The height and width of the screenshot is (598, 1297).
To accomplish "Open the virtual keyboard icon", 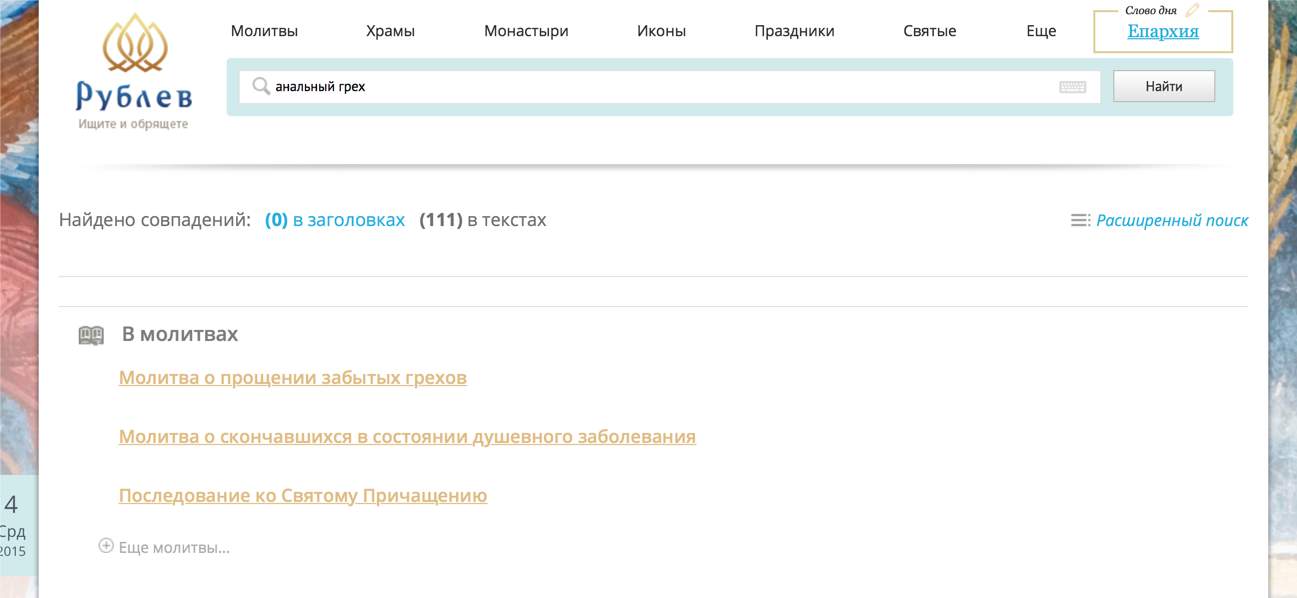I will (1072, 87).
